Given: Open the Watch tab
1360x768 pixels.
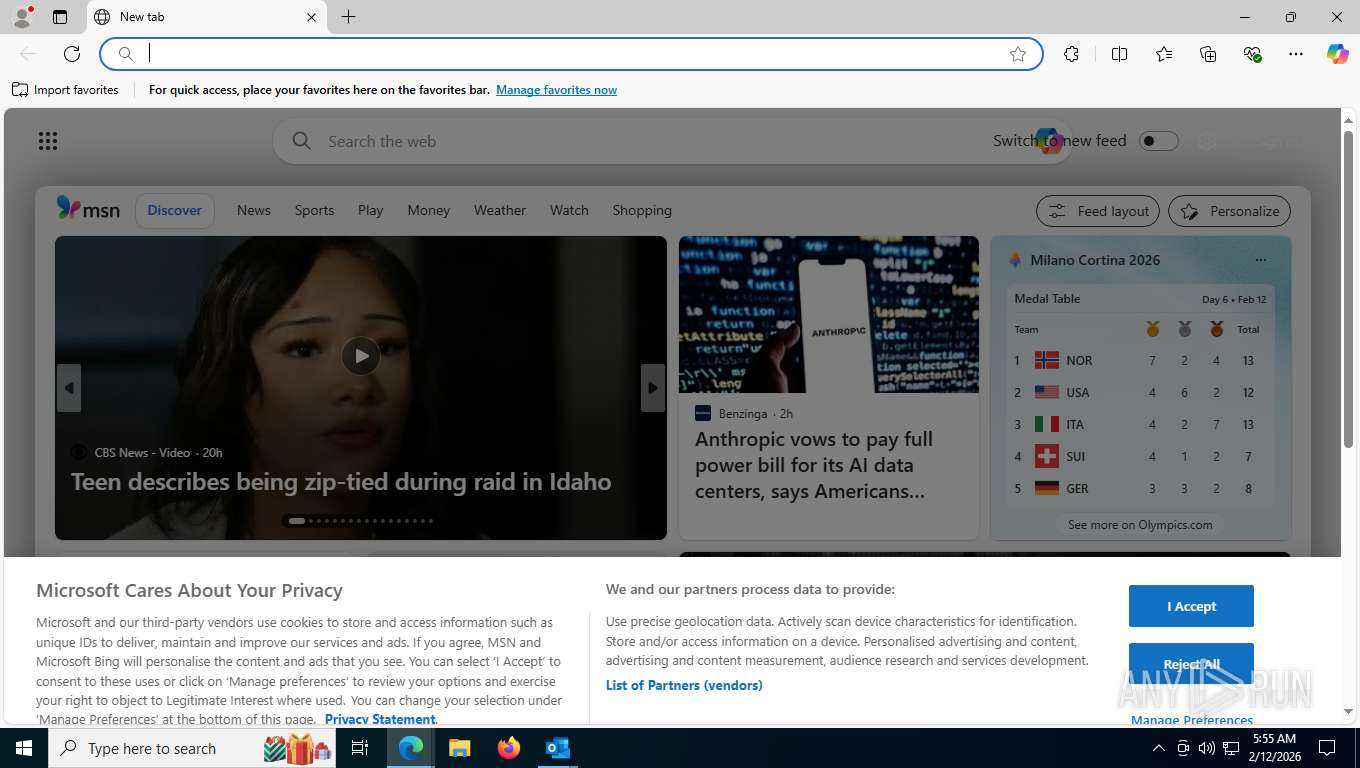Looking at the screenshot, I should [x=569, y=210].
